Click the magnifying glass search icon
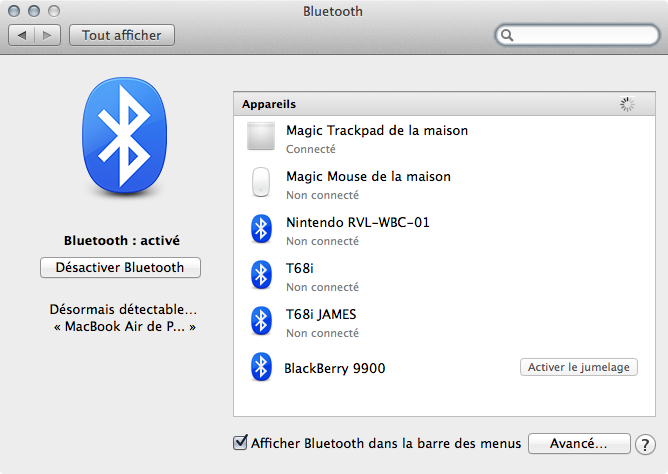The width and height of the screenshot is (668, 474). click(508, 35)
